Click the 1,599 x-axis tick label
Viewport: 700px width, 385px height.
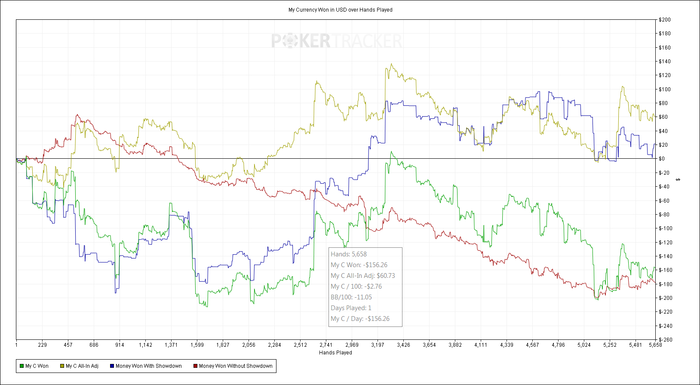[x=197, y=345]
